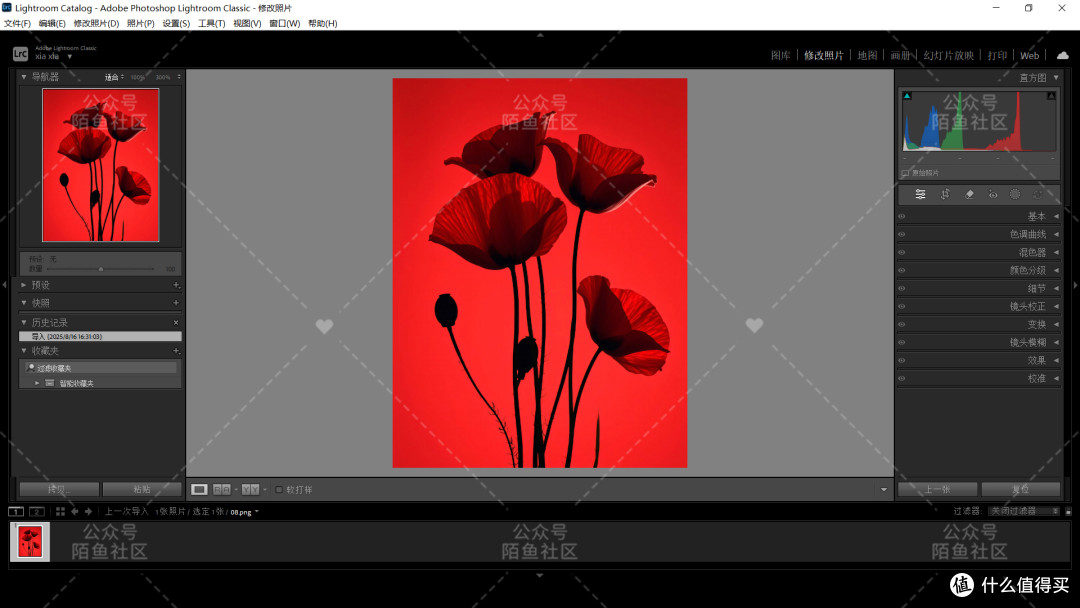Create a snapshot with plus icon
This screenshot has width=1080, height=608.
176,303
